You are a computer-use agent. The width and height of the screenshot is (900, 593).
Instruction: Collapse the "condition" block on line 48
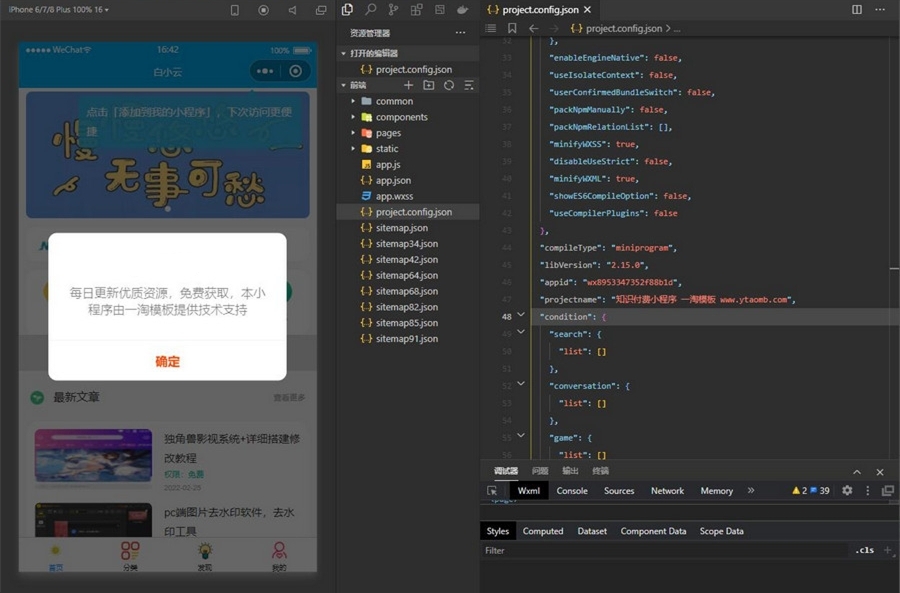[520, 316]
